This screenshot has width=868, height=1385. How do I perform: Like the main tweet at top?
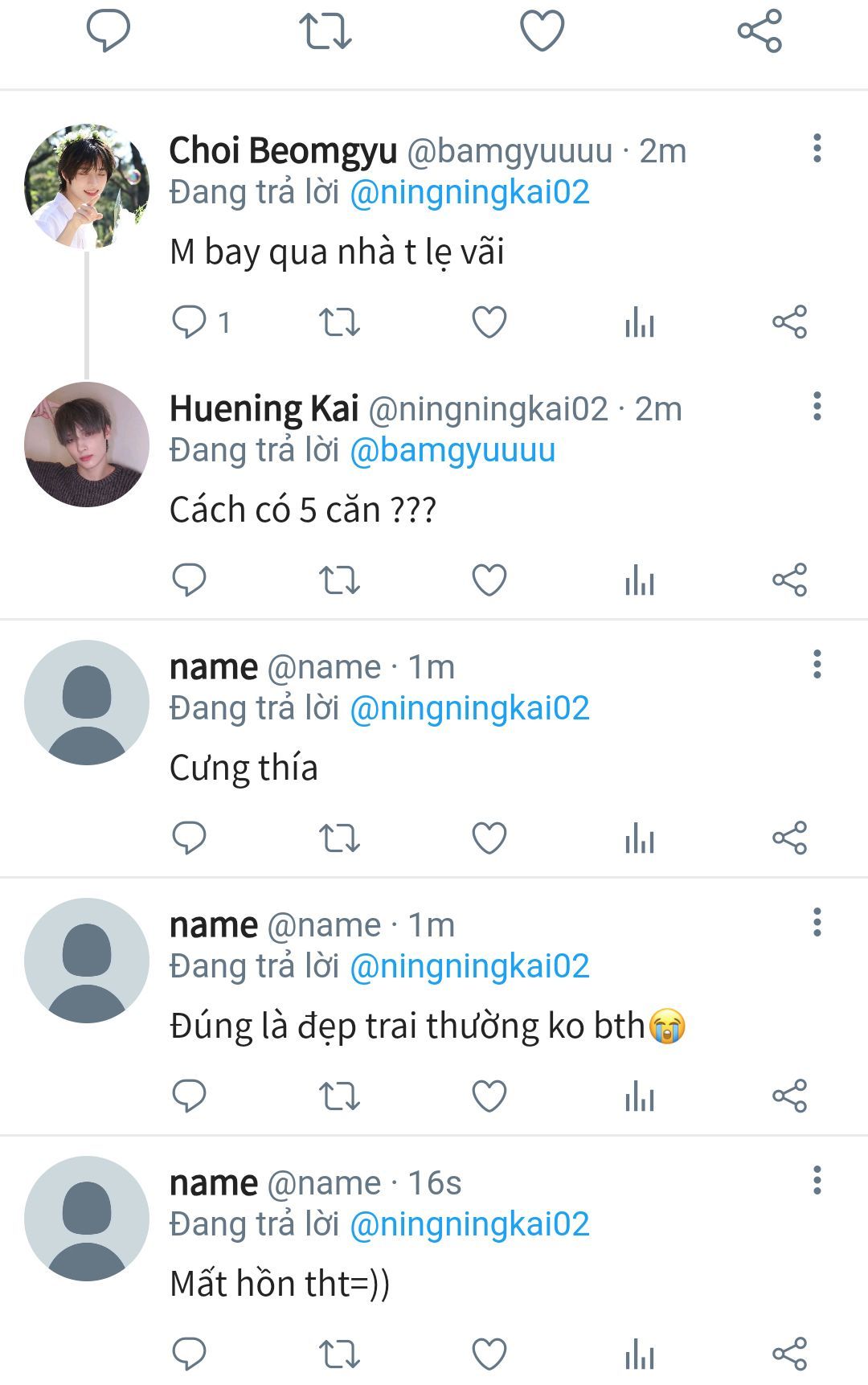pos(542,31)
